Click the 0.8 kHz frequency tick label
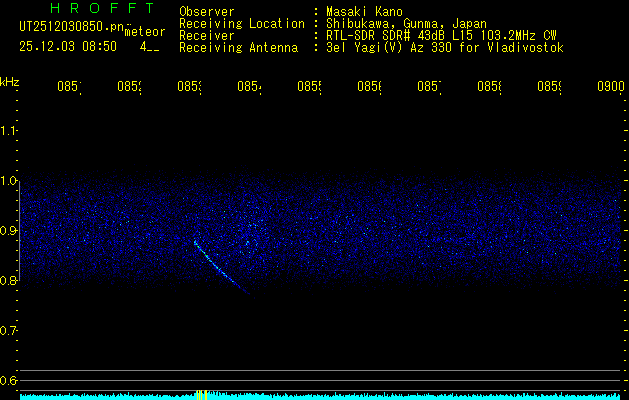 click(x=9, y=281)
